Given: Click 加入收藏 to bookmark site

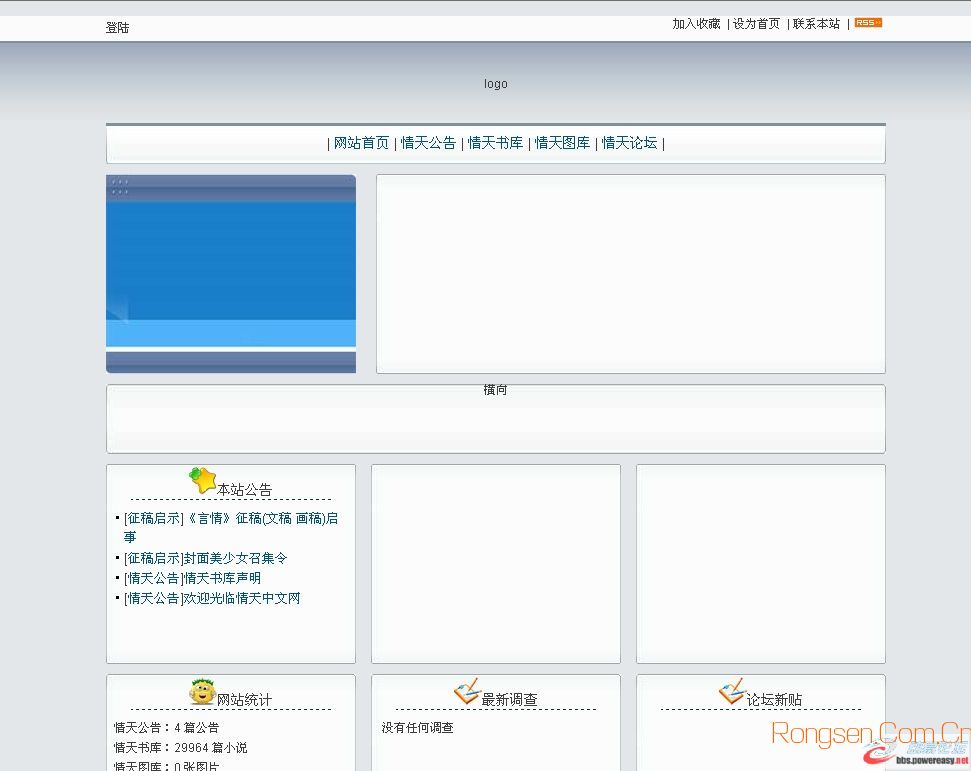Looking at the screenshot, I should click(696, 24).
